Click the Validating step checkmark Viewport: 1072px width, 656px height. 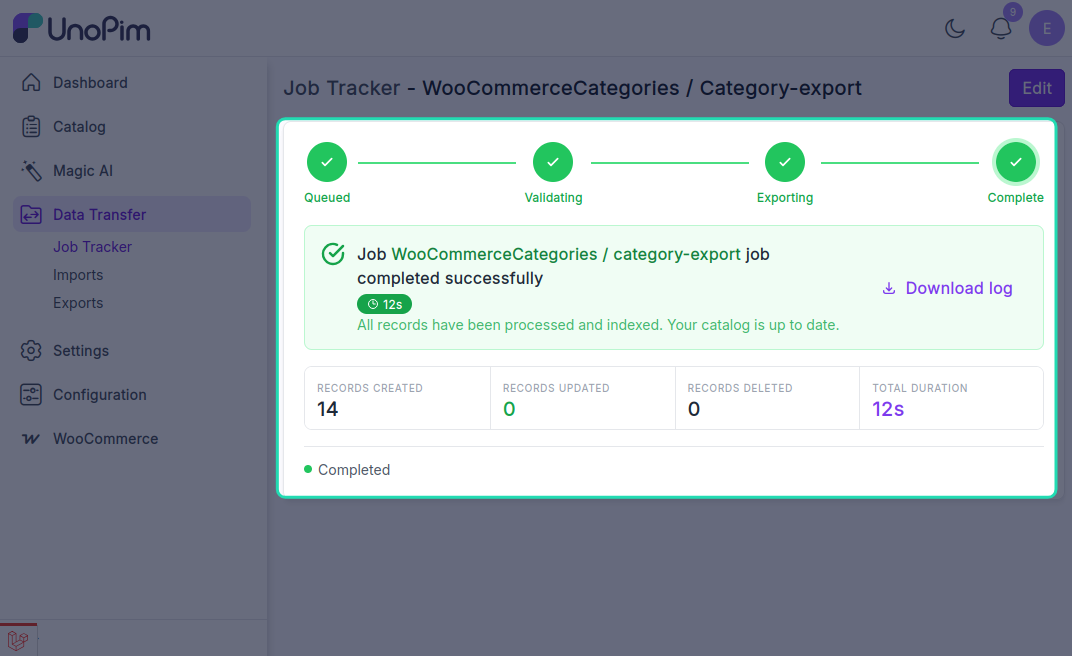[x=553, y=162]
